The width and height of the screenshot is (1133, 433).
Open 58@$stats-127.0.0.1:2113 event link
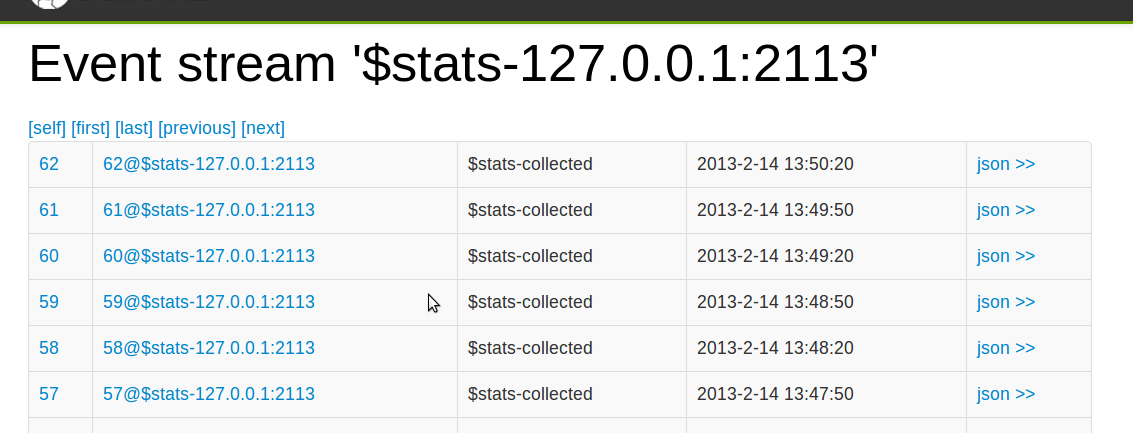209,348
